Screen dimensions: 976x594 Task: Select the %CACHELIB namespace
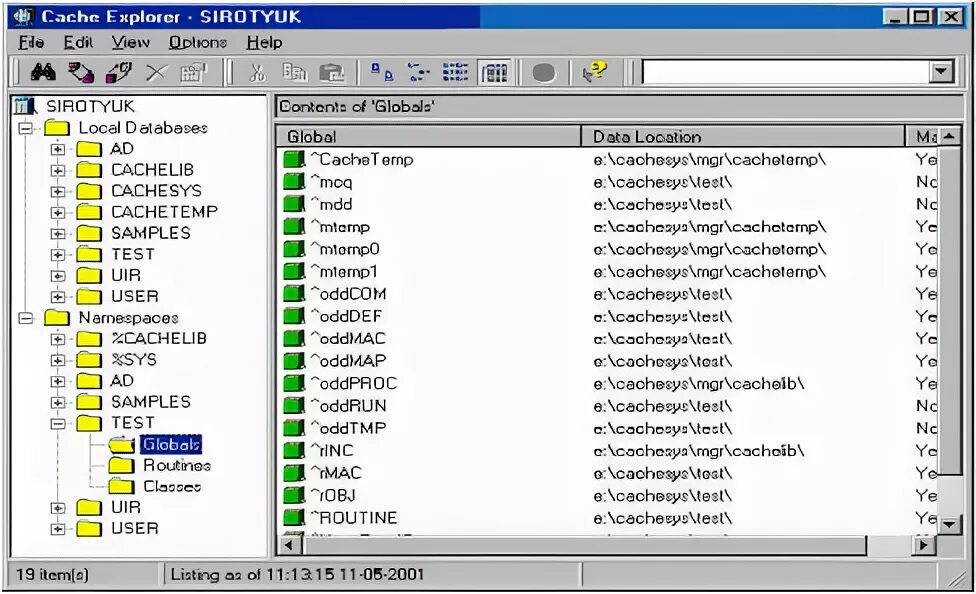click(159, 338)
